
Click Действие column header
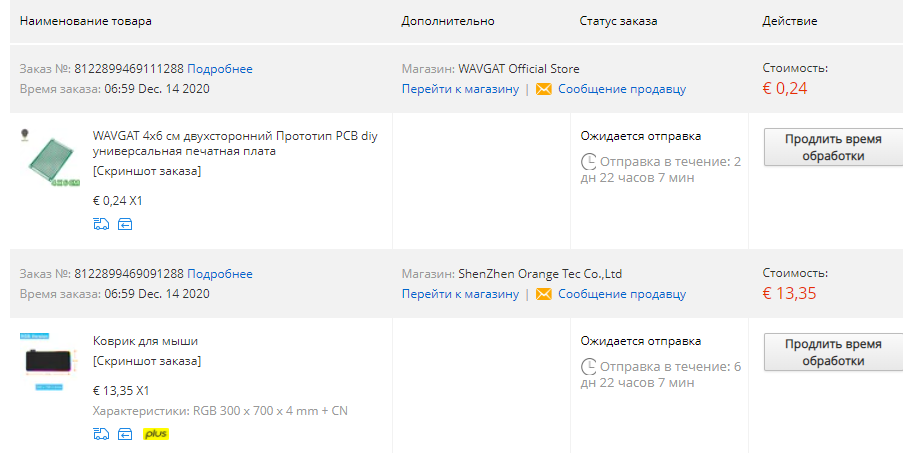pos(790,21)
